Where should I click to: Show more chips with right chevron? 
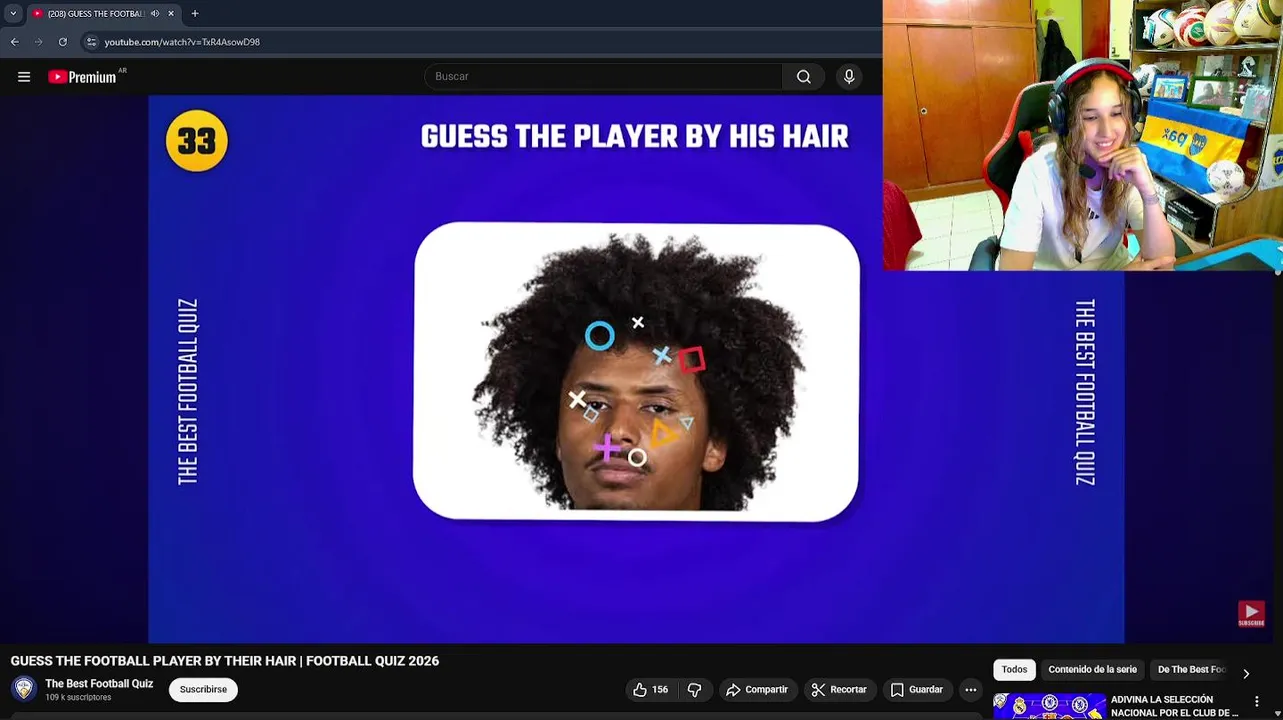tap(1246, 674)
